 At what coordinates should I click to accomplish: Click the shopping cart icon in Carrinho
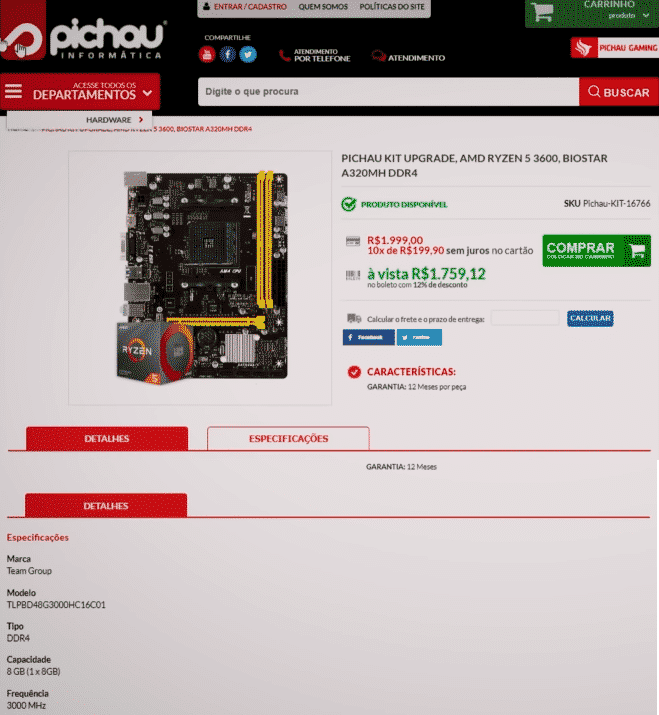(x=543, y=12)
